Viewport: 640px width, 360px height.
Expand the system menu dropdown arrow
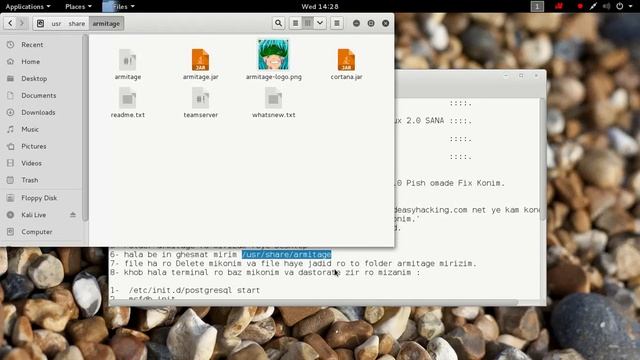[x=631, y=7]
